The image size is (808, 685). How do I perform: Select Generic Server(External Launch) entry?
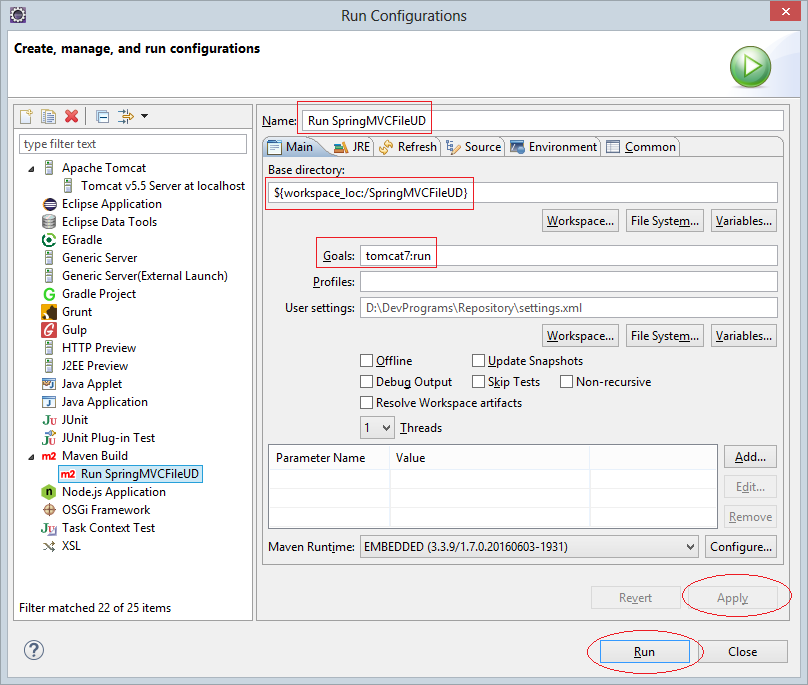pos(145,276)
